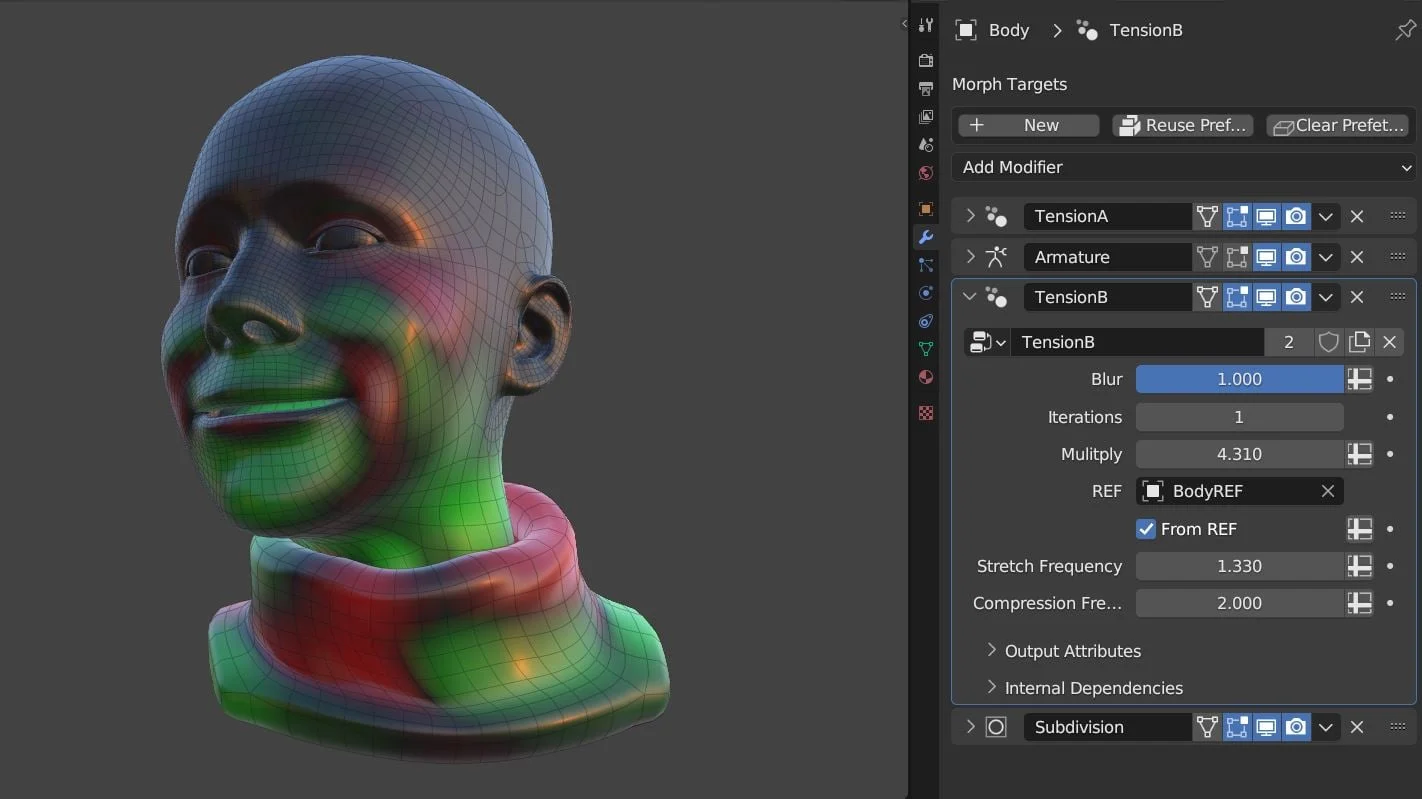Open the Modifiers properties tab (wrench icon)
Image resolution: width=1422 pixels, height=799 pixels.
(x=926, y=237)
